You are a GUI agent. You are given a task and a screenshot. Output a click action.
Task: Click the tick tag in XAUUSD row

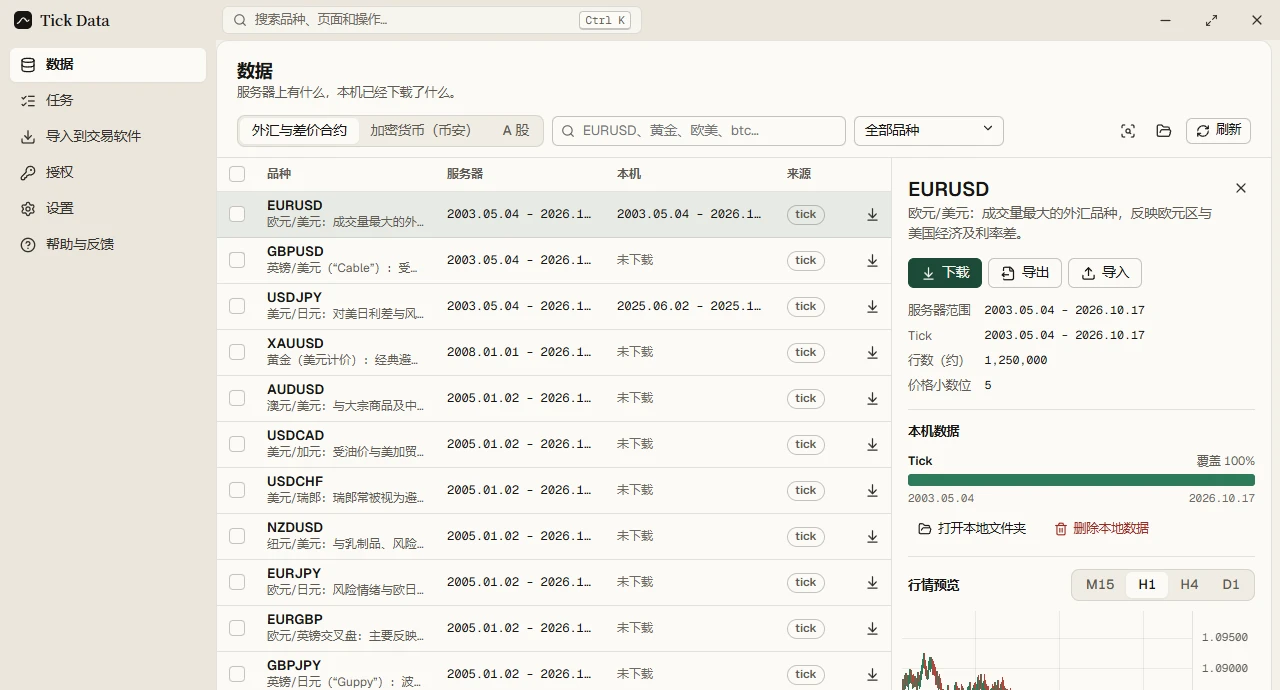(806, 352)
